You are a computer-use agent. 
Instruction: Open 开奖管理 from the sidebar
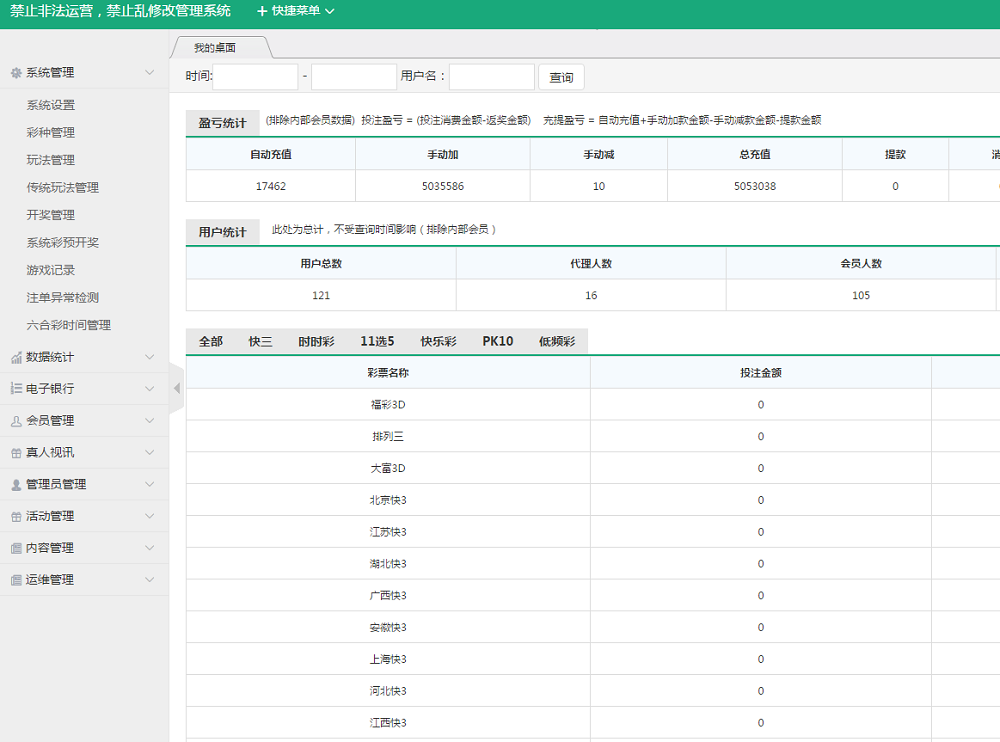tap(50, 214)
